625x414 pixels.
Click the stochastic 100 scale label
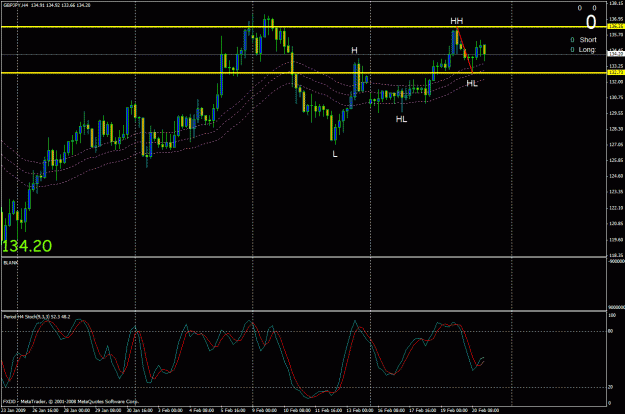pos(612,315)
